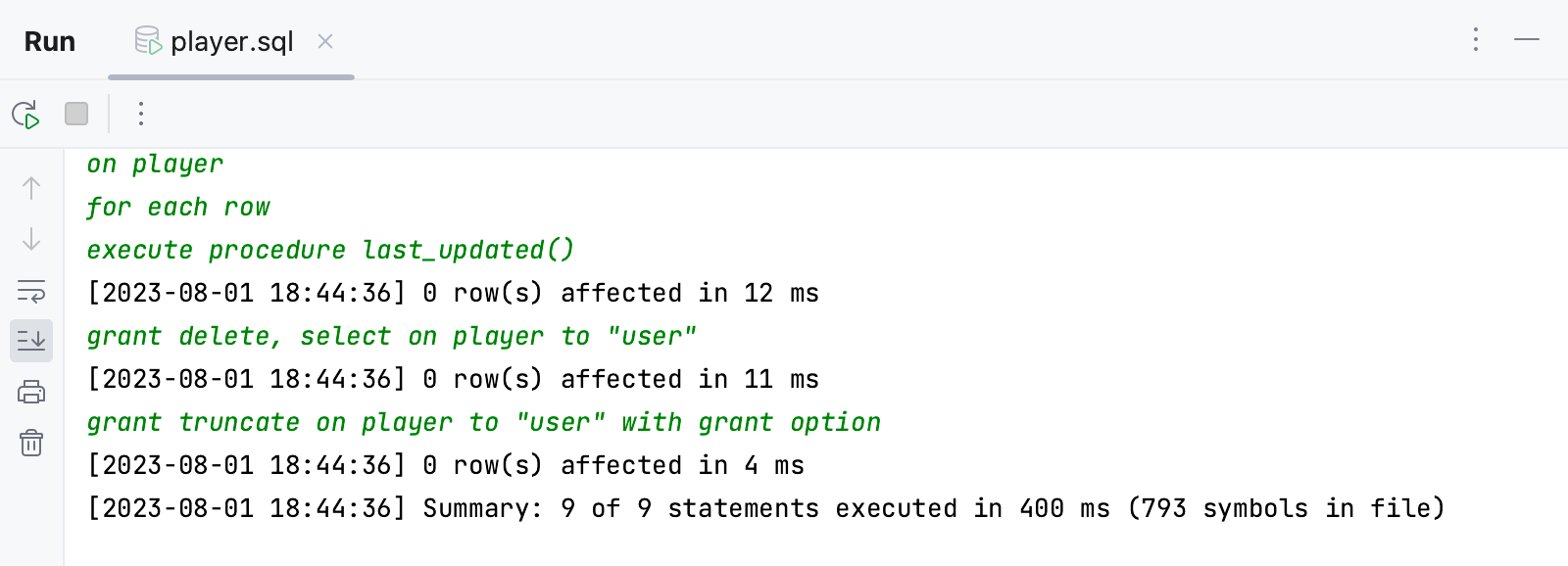
Task: Click the execute procedure last_updated() line
Action: pos(330,250)
